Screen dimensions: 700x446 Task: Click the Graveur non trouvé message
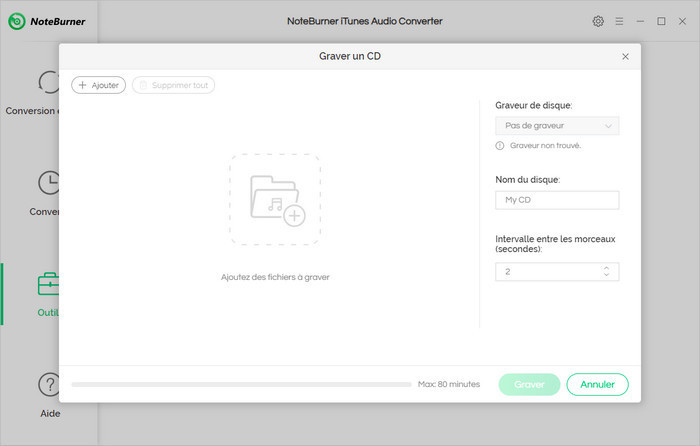point(545,146)
